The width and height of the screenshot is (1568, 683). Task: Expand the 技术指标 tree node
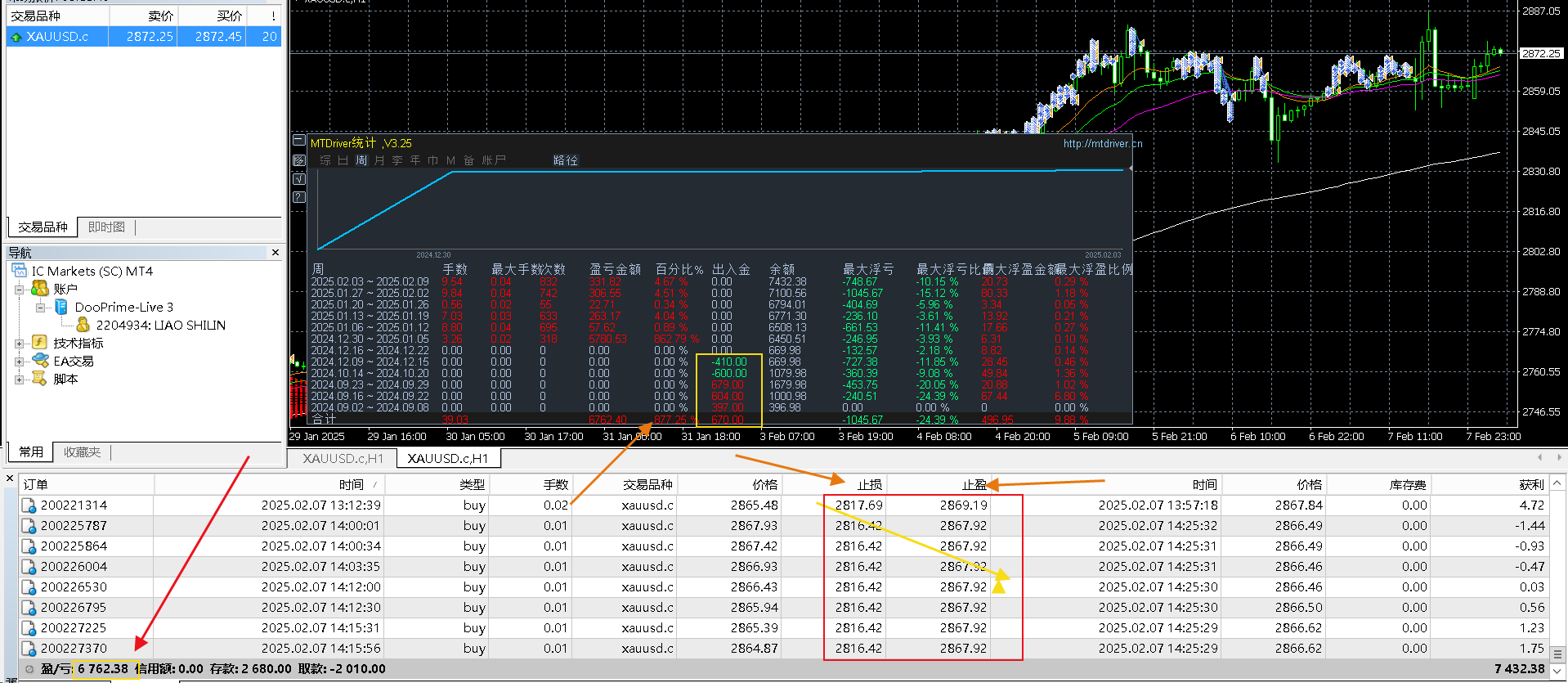pos(19,344)
